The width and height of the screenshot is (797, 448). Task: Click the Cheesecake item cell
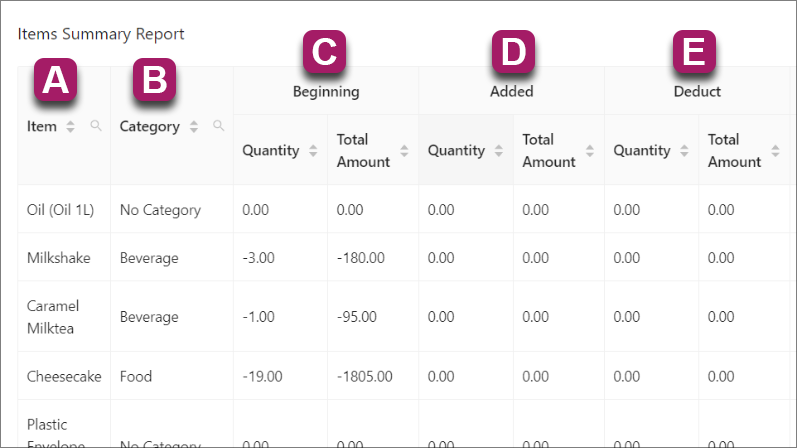point(64,377)
